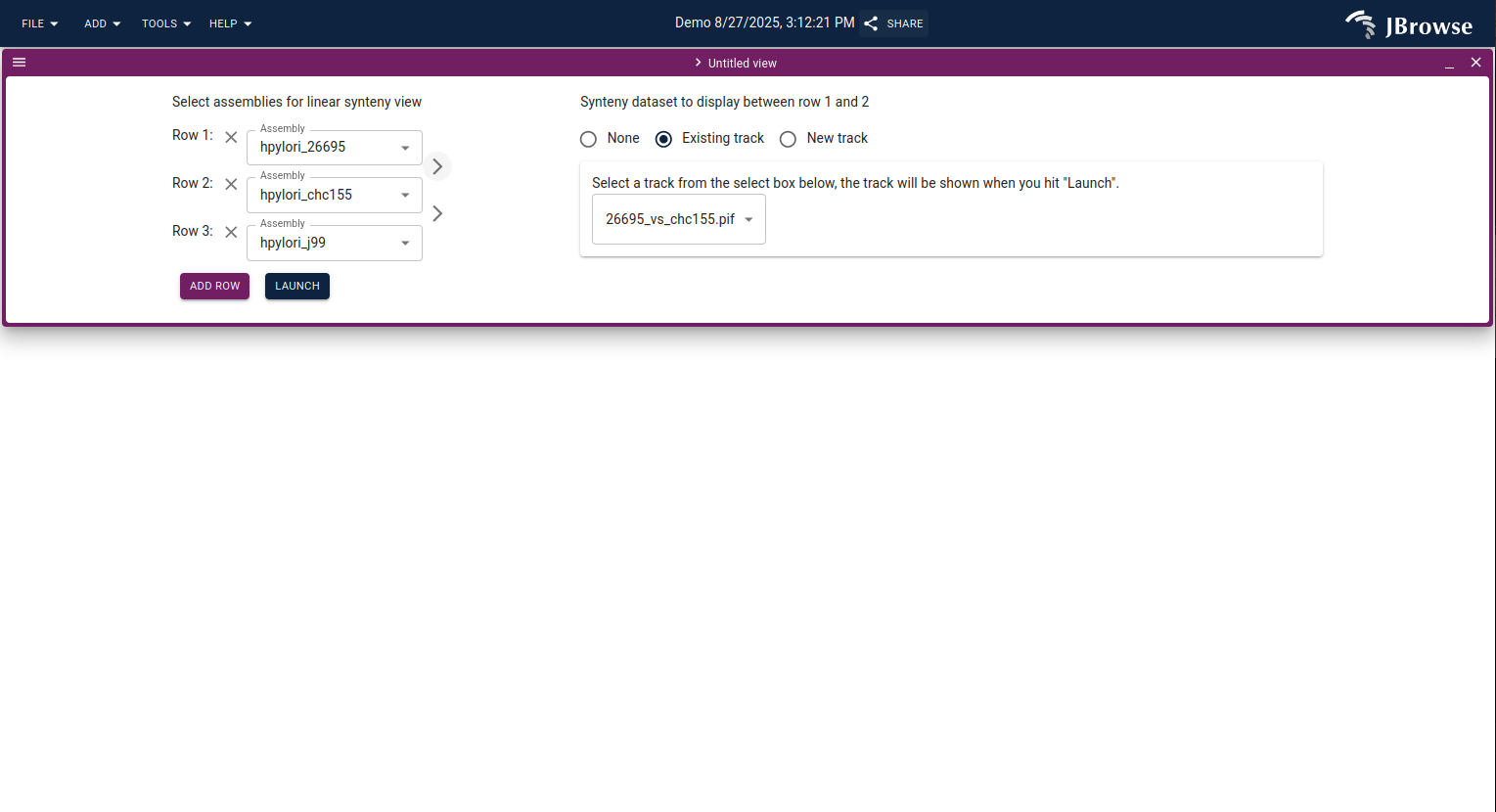Open the ADD menu
This screenshot has width=1496, height=812.
pyautogui.click(x=102, y=23)
